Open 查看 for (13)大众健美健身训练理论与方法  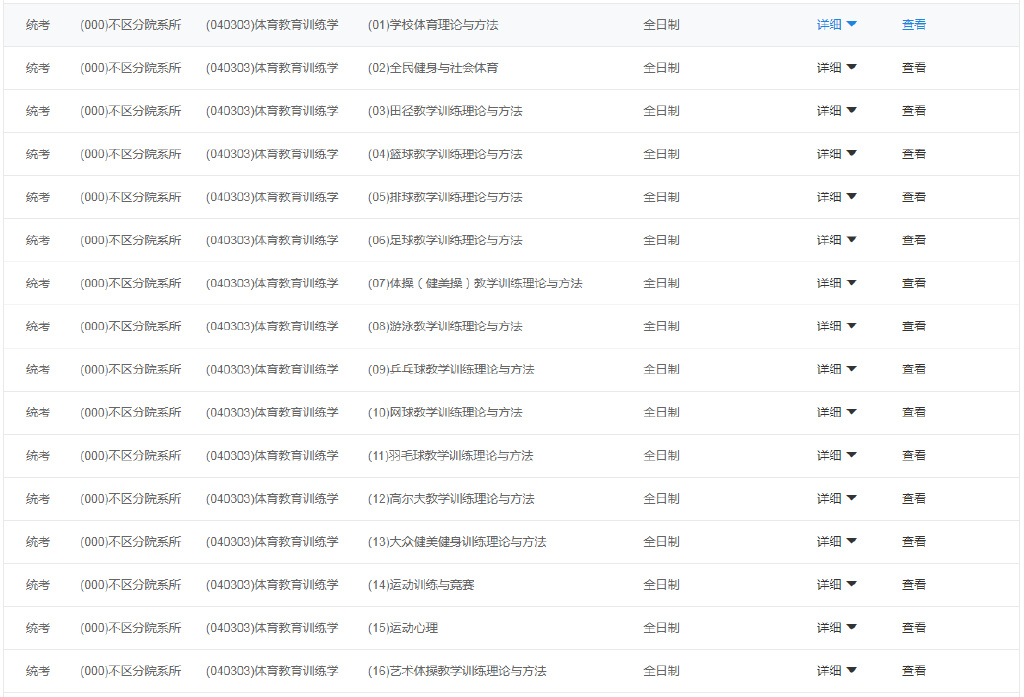pyautogui.click(x=914, y=542)
